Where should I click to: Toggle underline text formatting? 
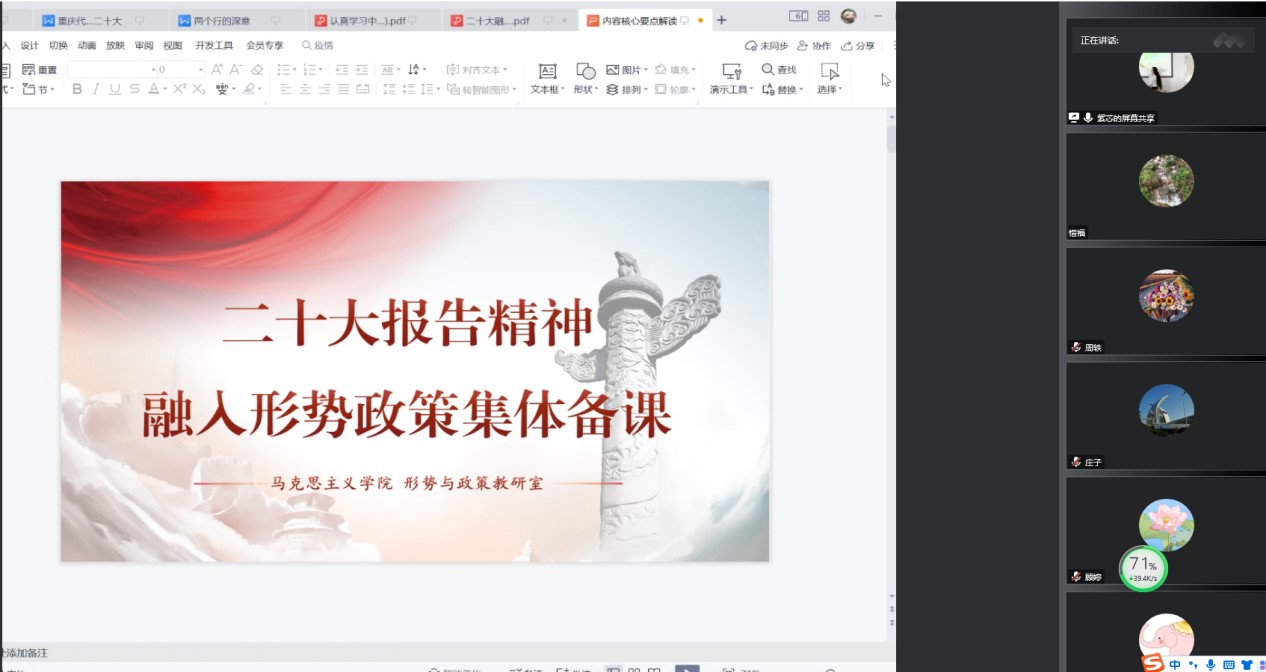[x=114, y=89]
